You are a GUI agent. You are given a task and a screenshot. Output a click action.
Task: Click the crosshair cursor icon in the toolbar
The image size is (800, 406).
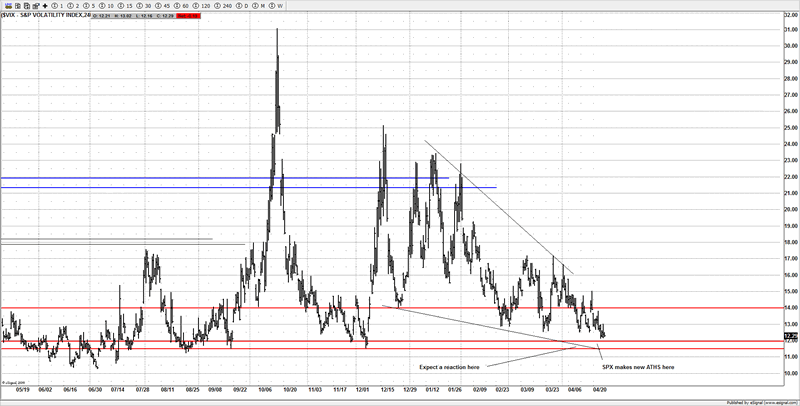click(x=45, y=5)
